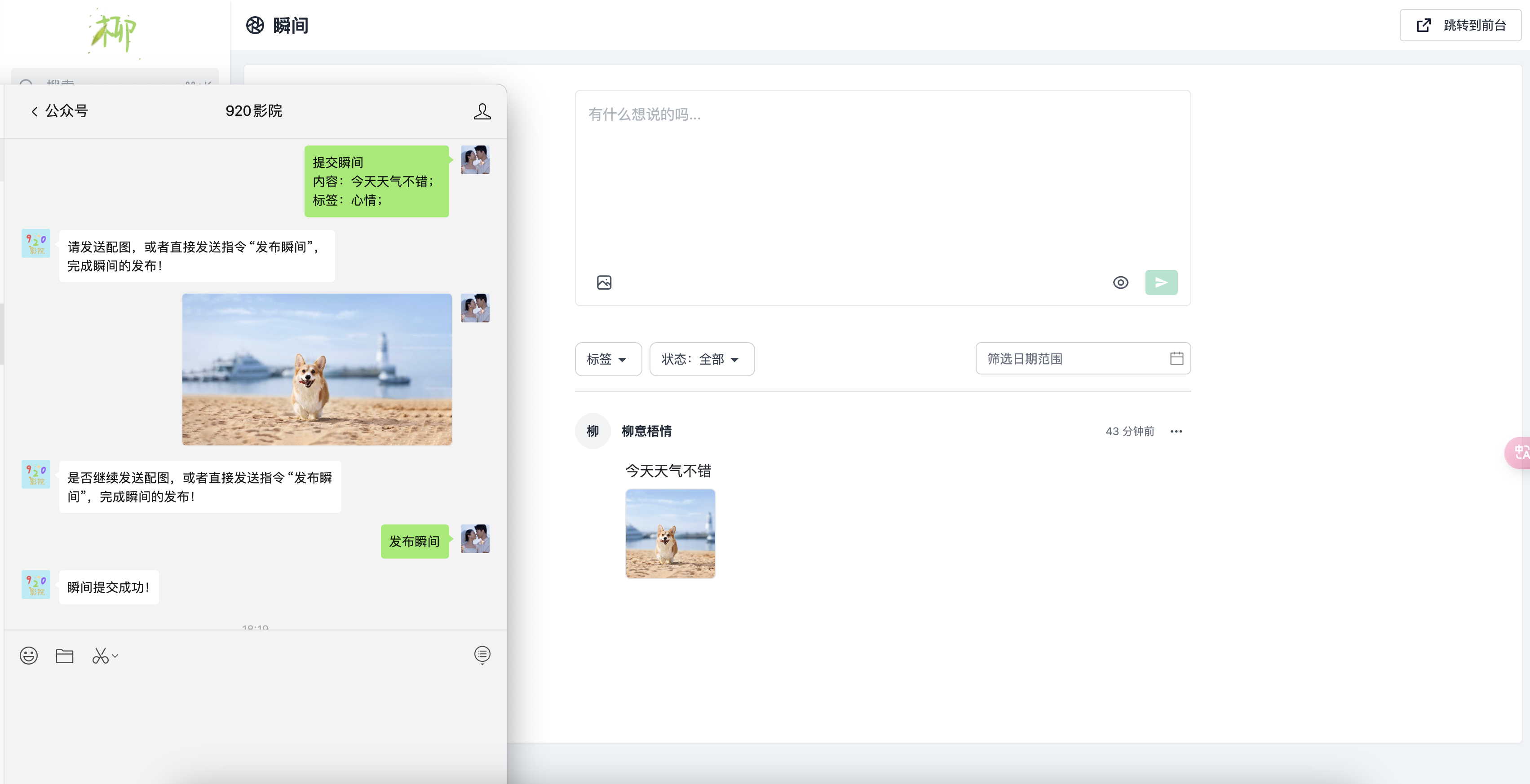Open the more options menu on 柳意梧情's post
Image resolution: width=1530 pixels, height=784 pixels.
point(1176,432)
